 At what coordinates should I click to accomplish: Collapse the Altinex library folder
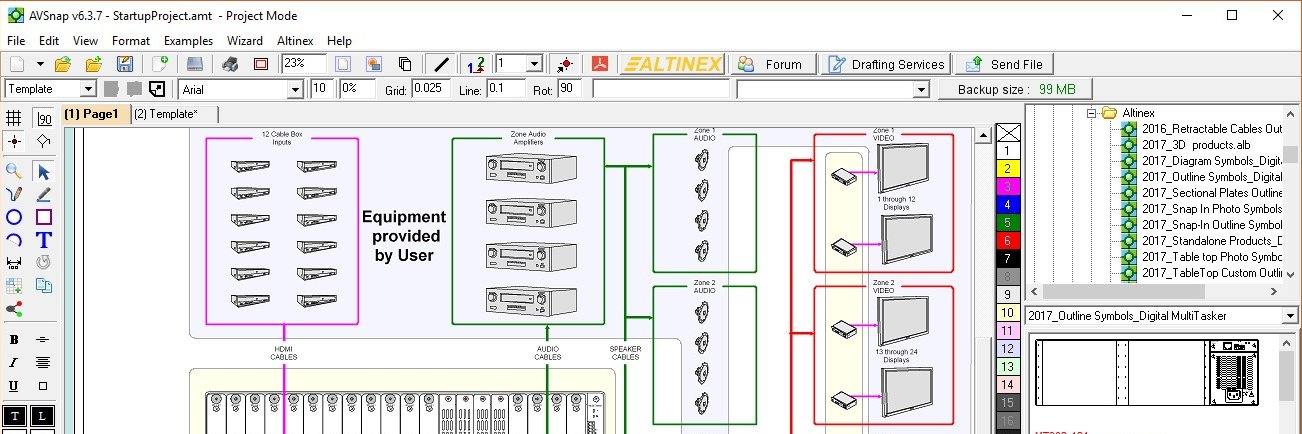click(1092, 113)
